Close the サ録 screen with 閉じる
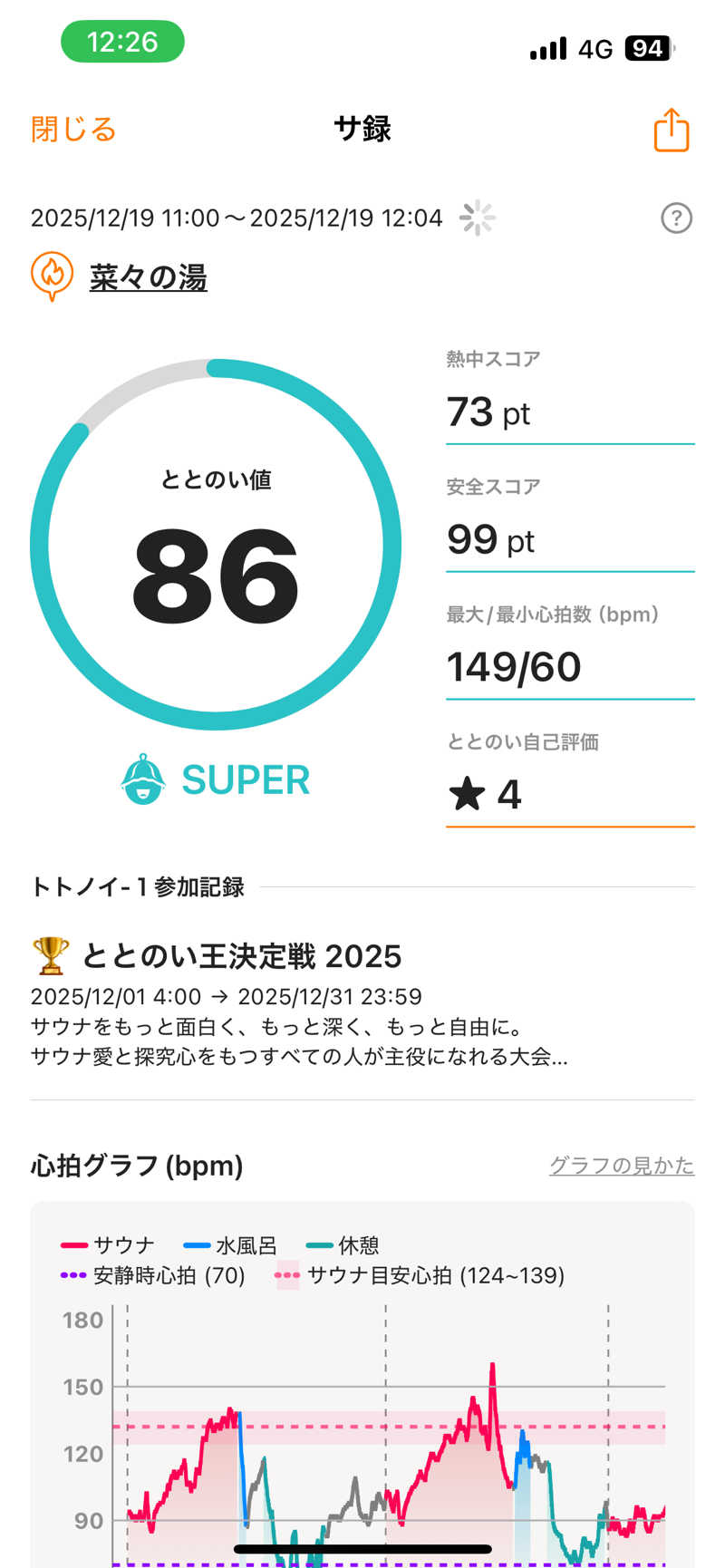Image resolution: width=725 pixels, height=1568 pixels. (x=73, y=130)
